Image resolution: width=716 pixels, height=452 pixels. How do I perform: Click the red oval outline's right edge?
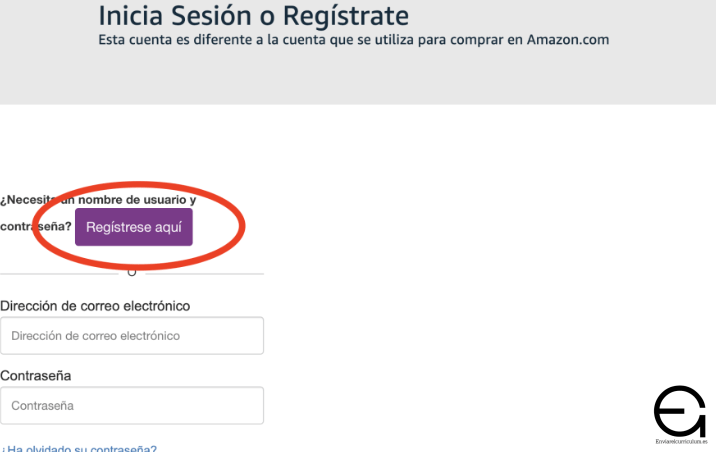243,224
